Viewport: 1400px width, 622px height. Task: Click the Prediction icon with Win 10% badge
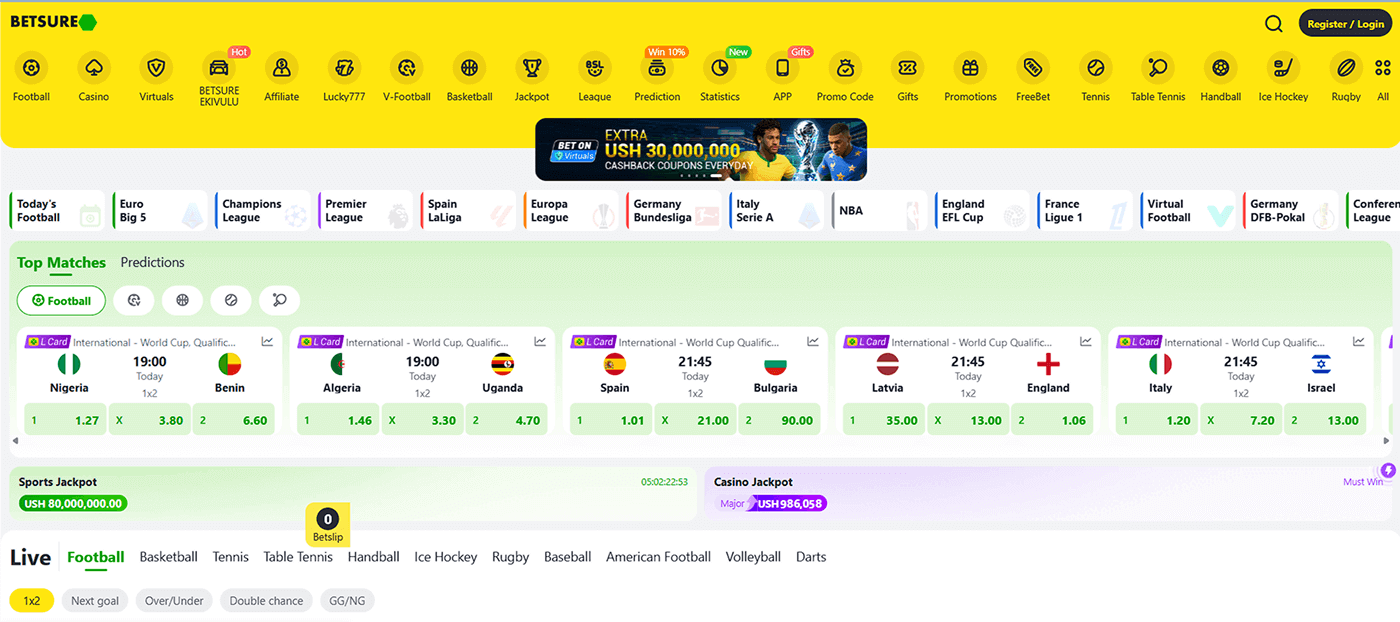click(657, 70)
